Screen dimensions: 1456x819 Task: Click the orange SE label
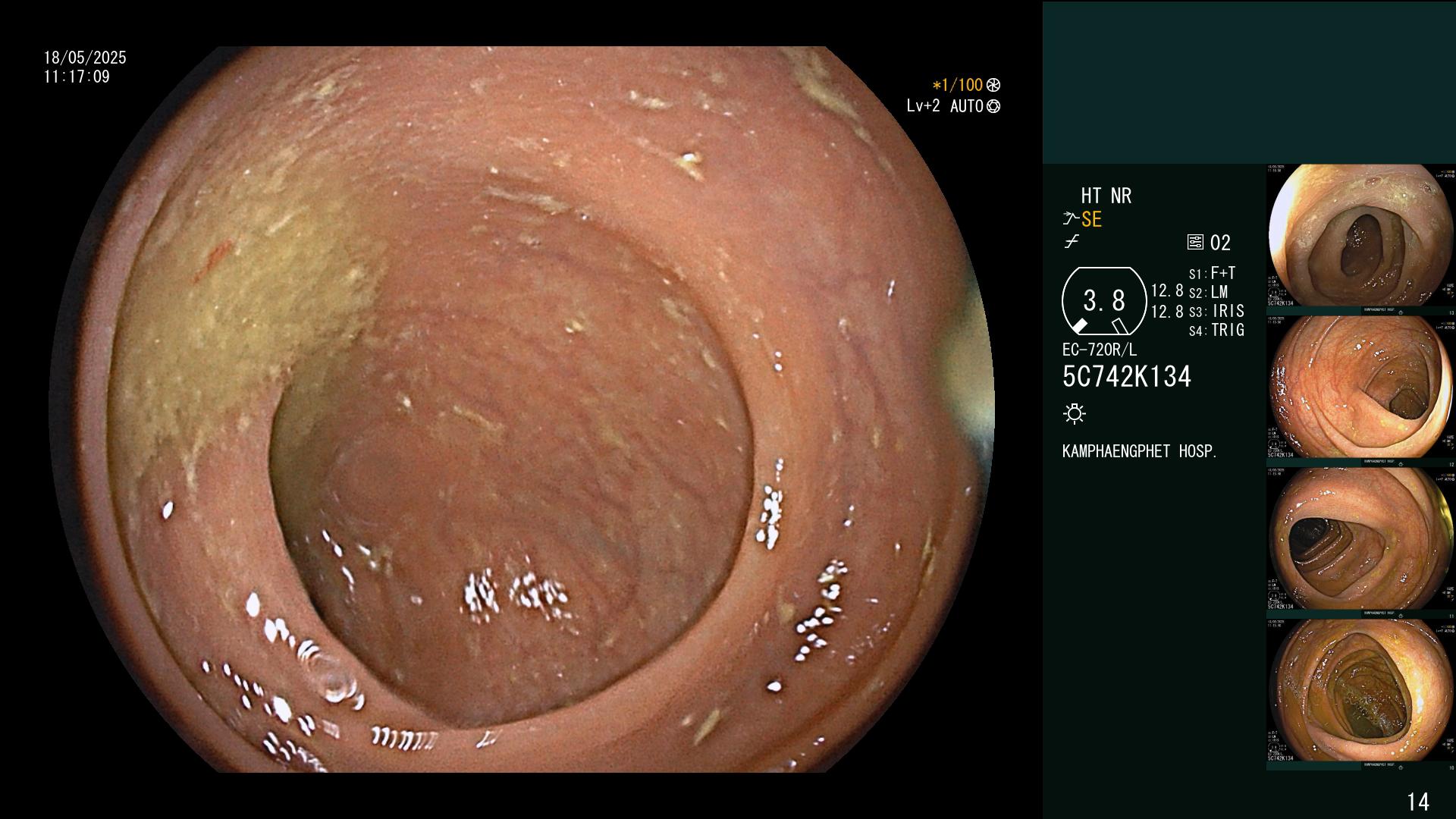point(1091,220)
